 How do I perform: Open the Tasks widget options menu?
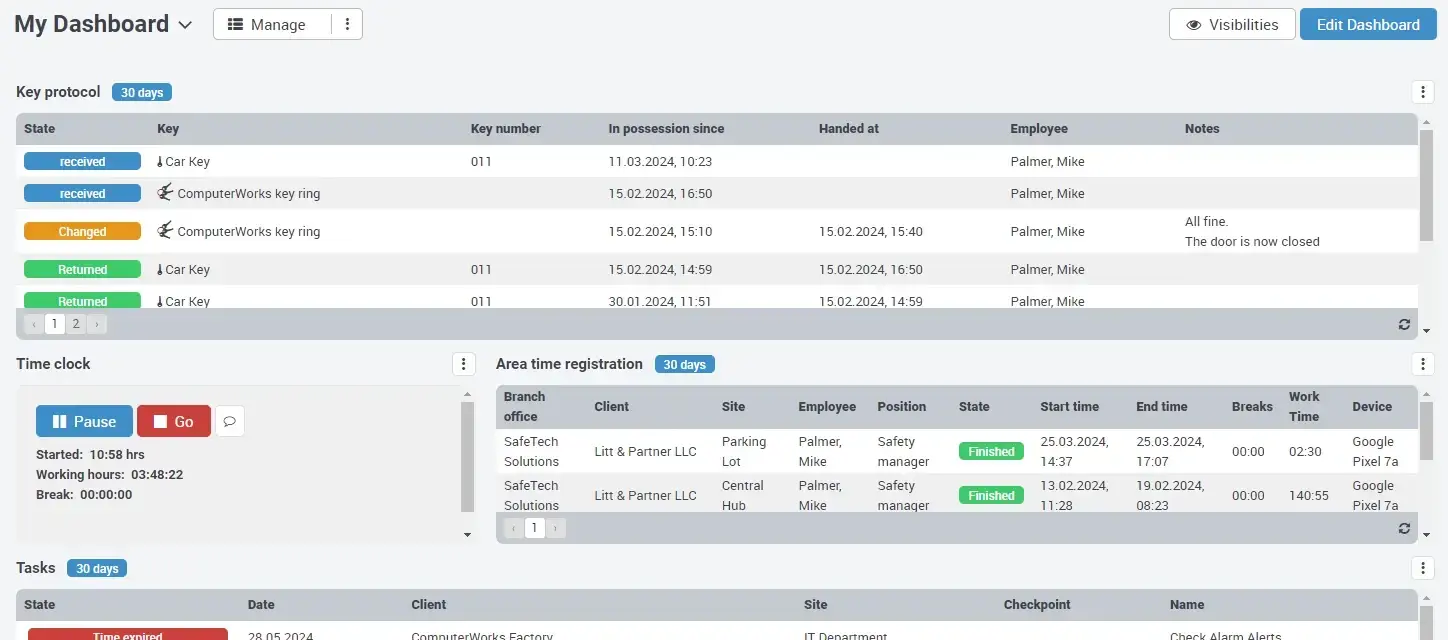point(1423,568)
